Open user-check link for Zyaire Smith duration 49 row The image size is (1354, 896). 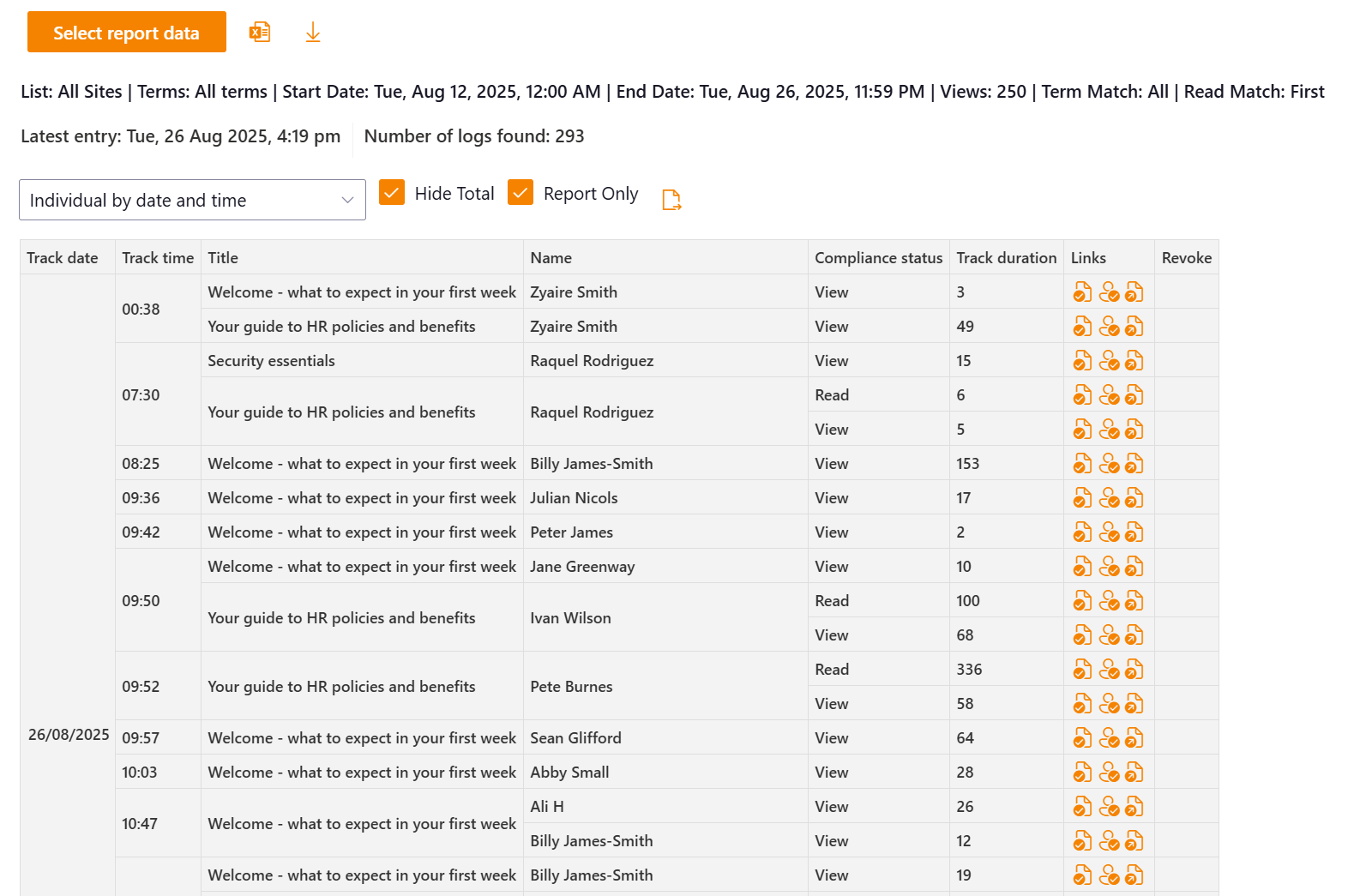click(x=1109, y=327)
